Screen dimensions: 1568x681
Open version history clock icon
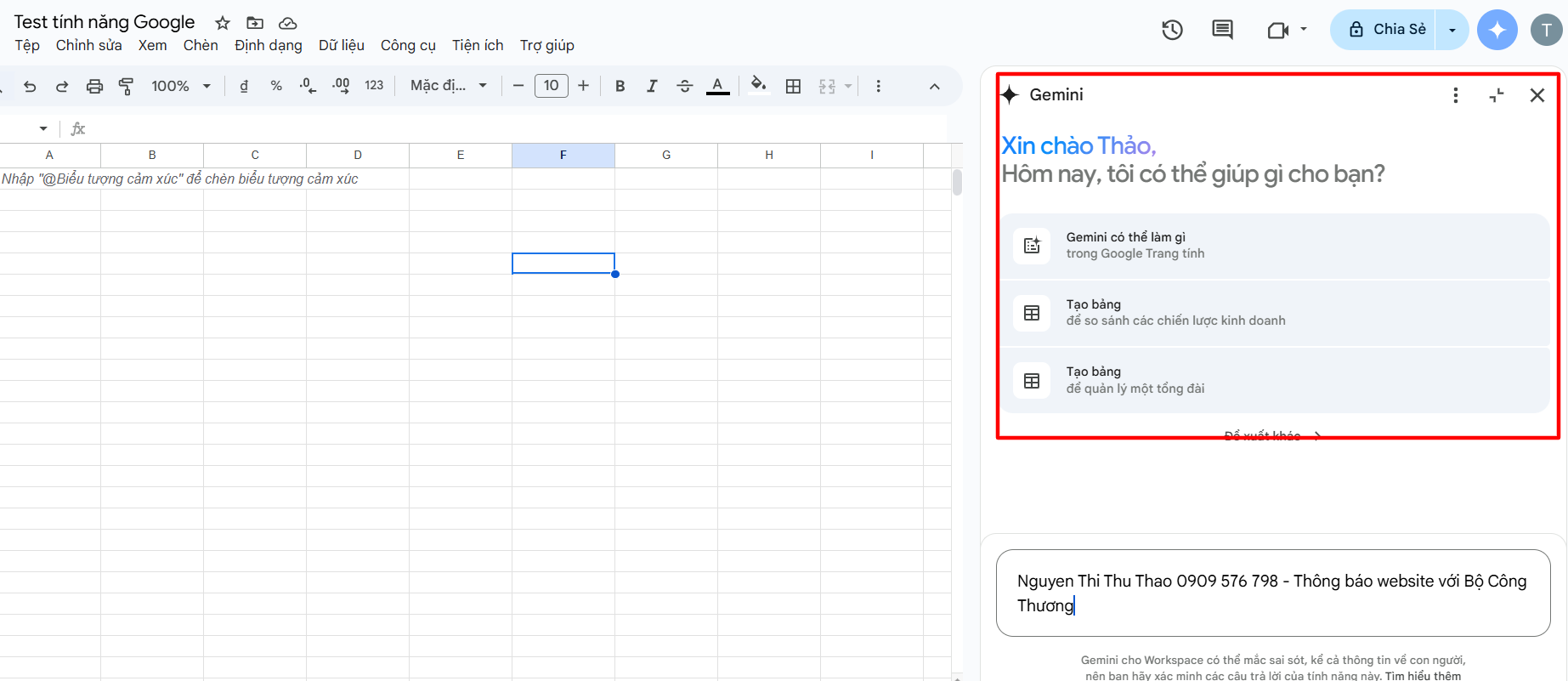pos(1172,30)
